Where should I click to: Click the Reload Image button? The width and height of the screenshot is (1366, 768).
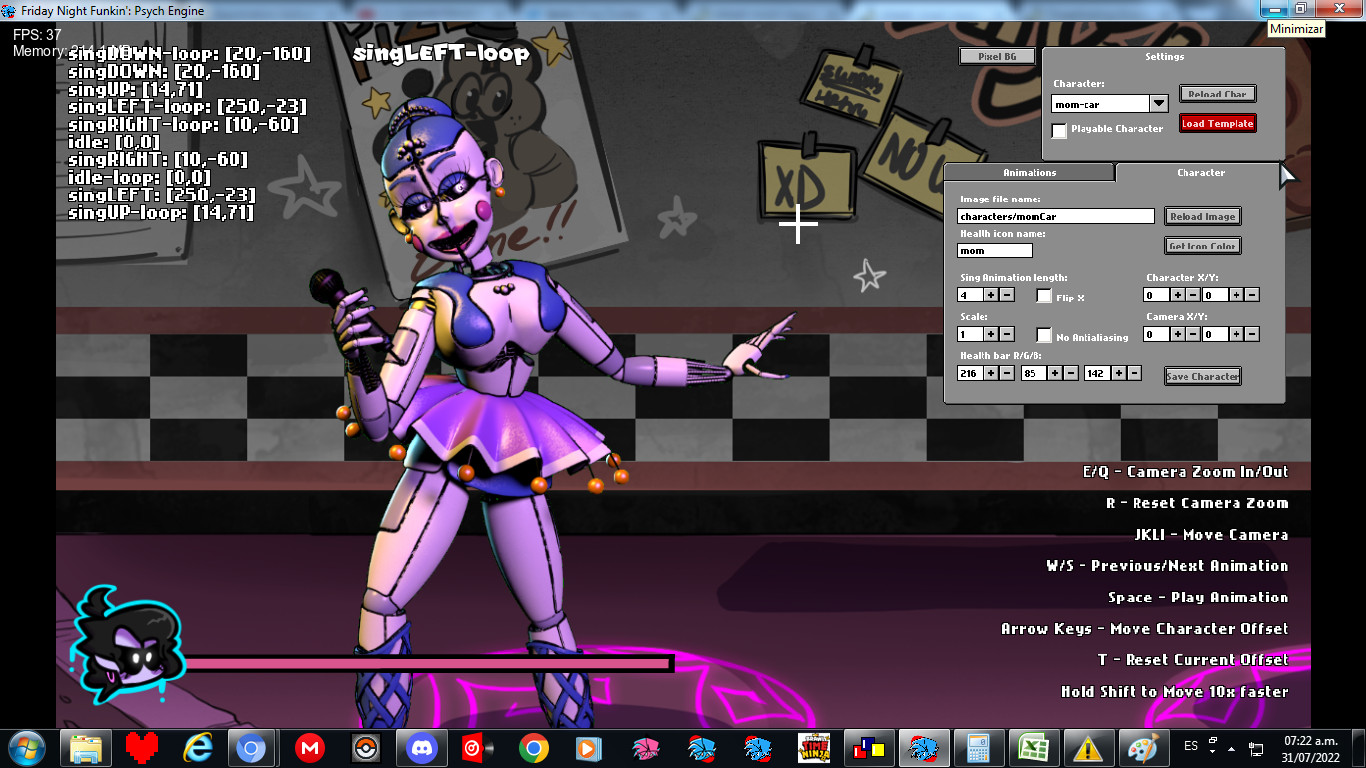(x=1203, y=216)
